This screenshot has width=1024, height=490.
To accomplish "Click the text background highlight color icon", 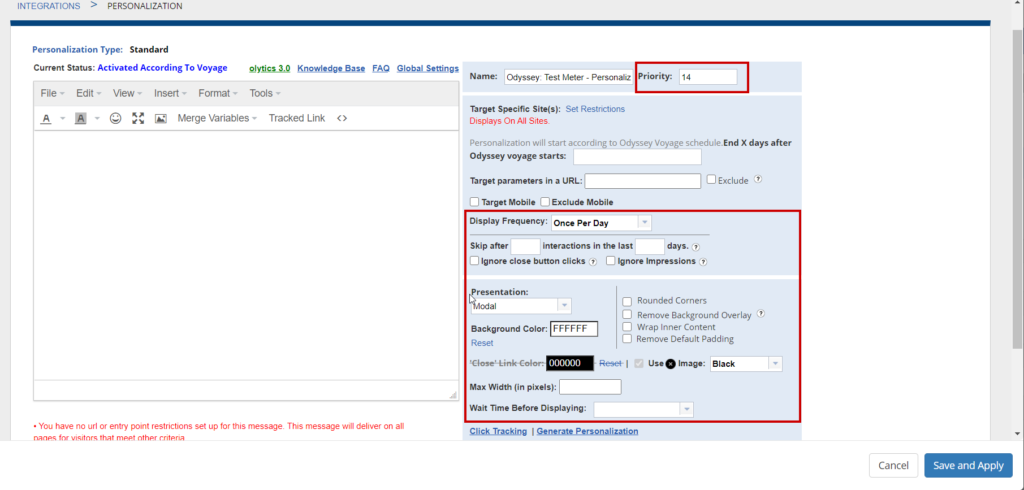I will [79, 118].
